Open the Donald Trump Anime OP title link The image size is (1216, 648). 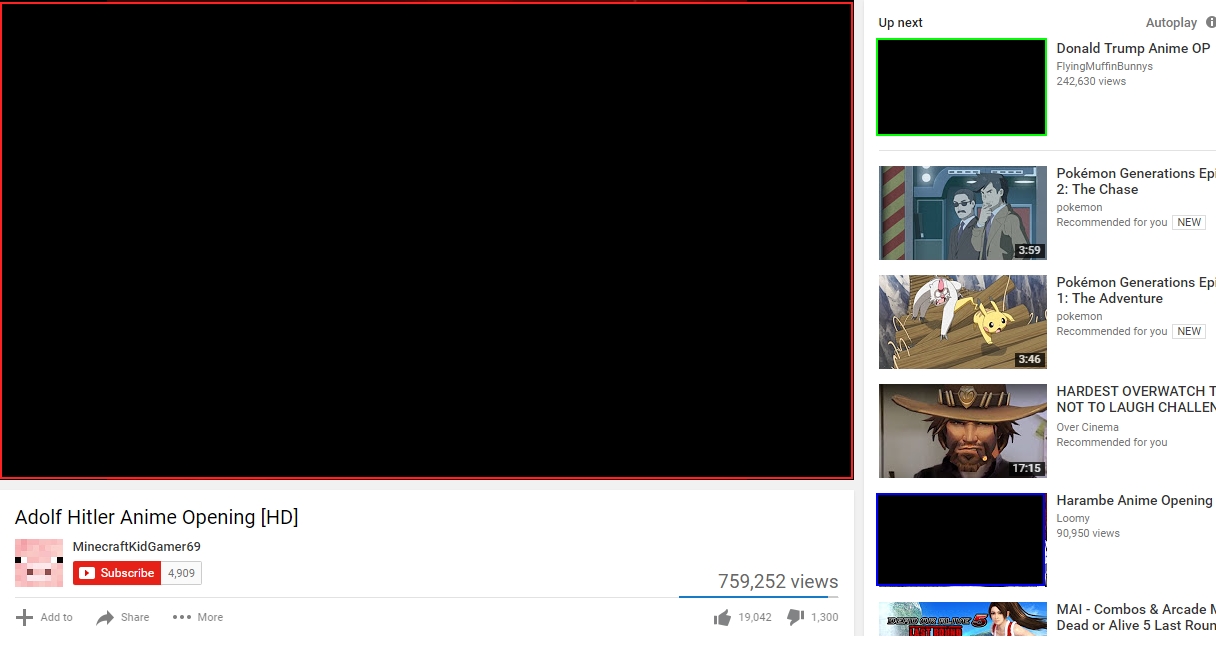click(1133, 48)
